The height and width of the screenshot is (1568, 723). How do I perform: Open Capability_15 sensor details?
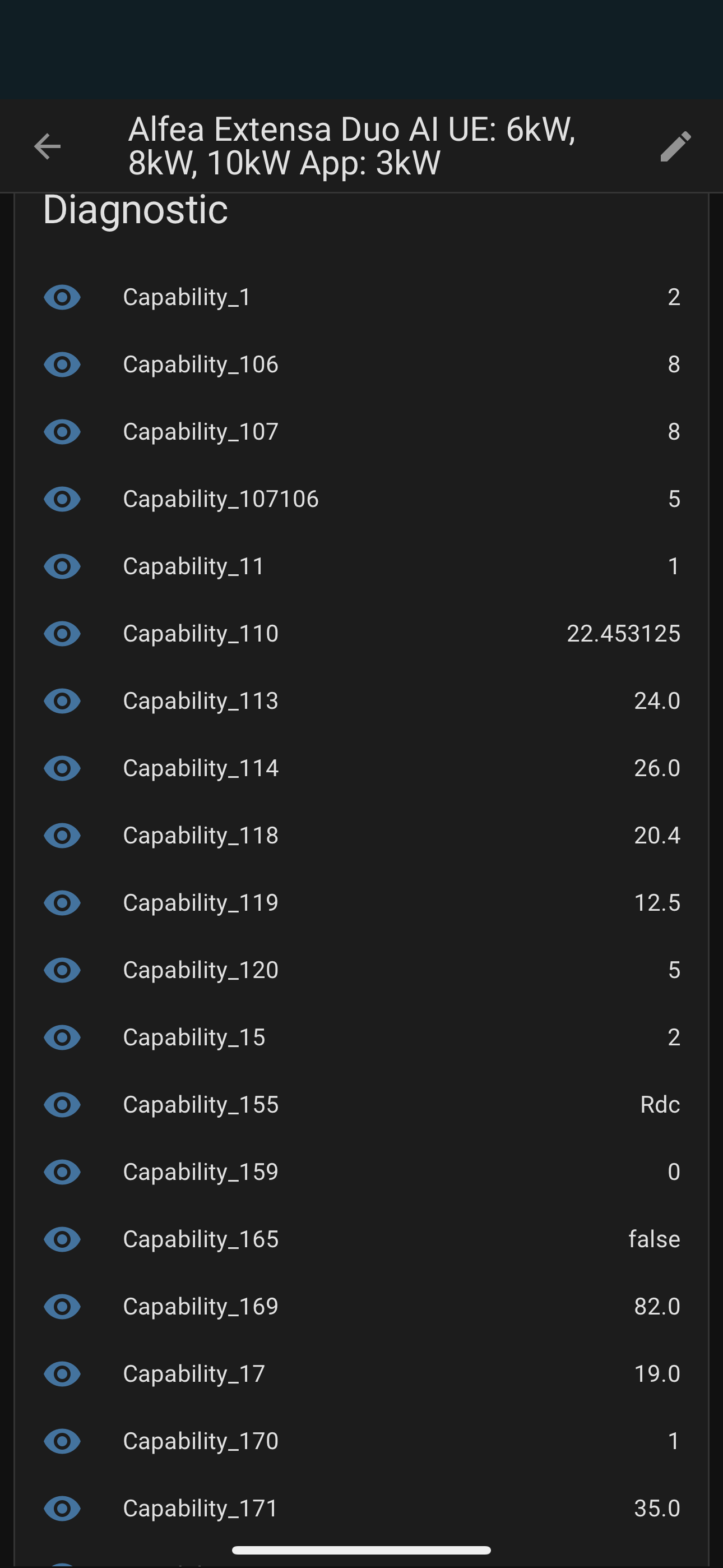tap(361, 1037)
